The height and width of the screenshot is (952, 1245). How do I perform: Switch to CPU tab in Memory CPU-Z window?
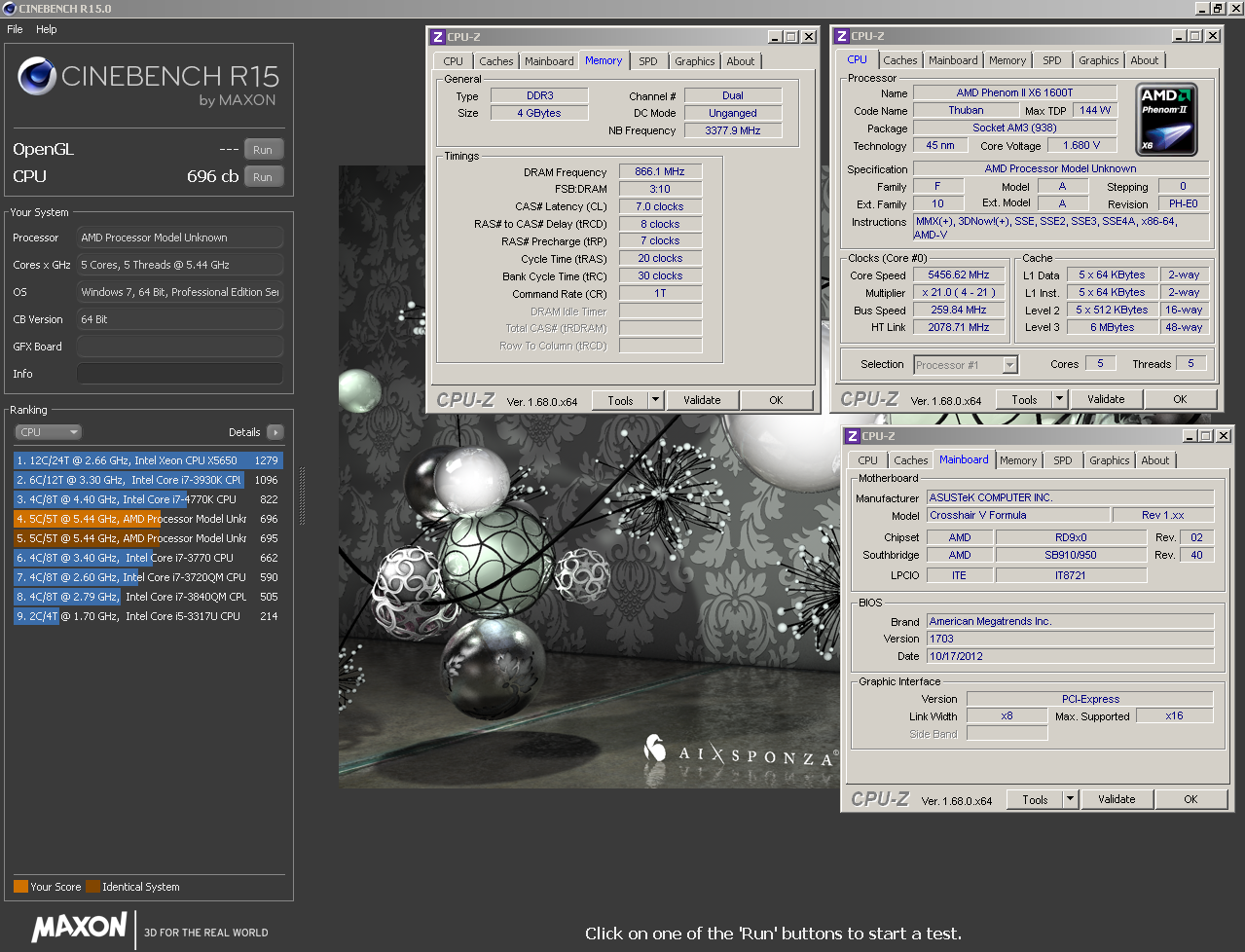click(x=454, y=61)
